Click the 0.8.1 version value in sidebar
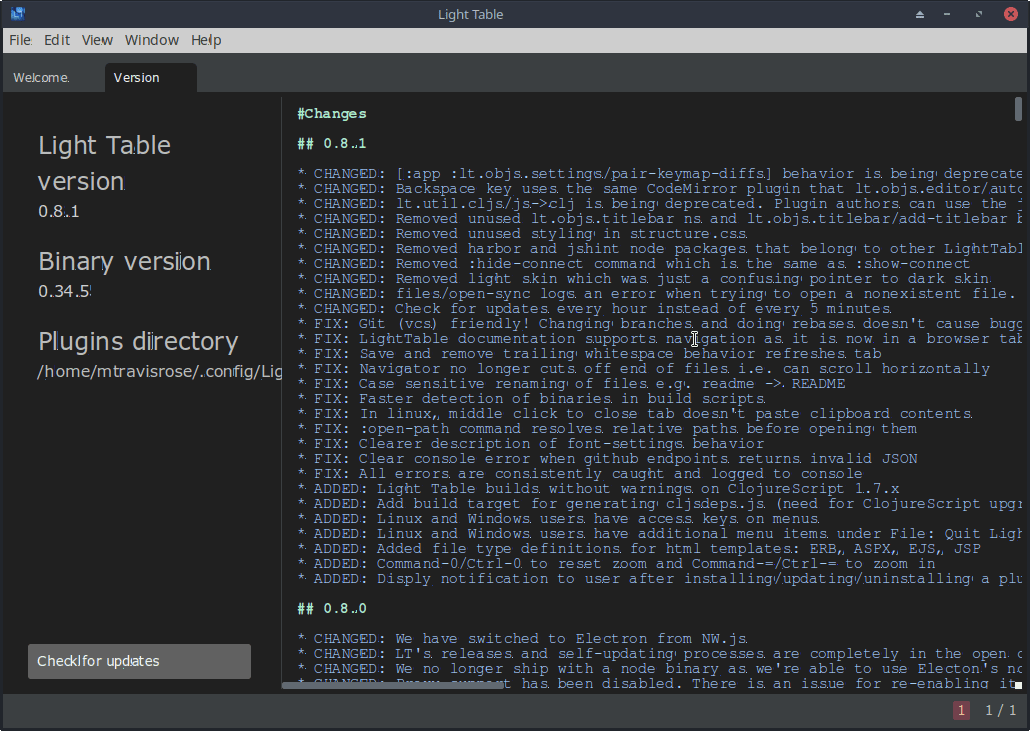The height and width of the screenshot is (731, 1030). point(58,211)
